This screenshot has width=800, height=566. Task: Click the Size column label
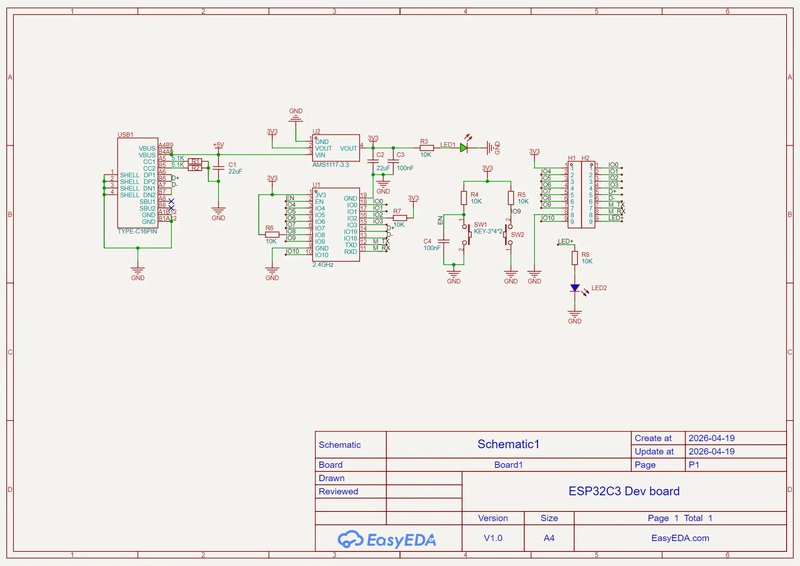coord(549,518)
